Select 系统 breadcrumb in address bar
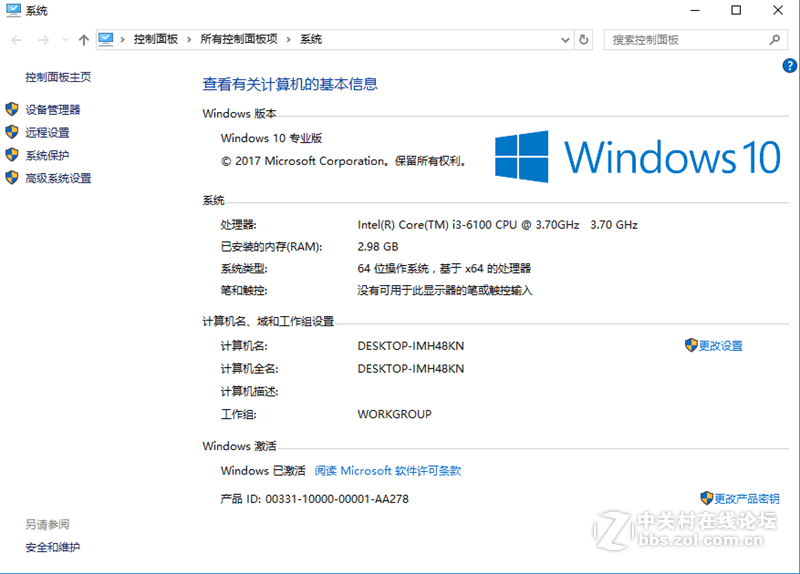Screen dimensions: 800x574 point(311,39)
